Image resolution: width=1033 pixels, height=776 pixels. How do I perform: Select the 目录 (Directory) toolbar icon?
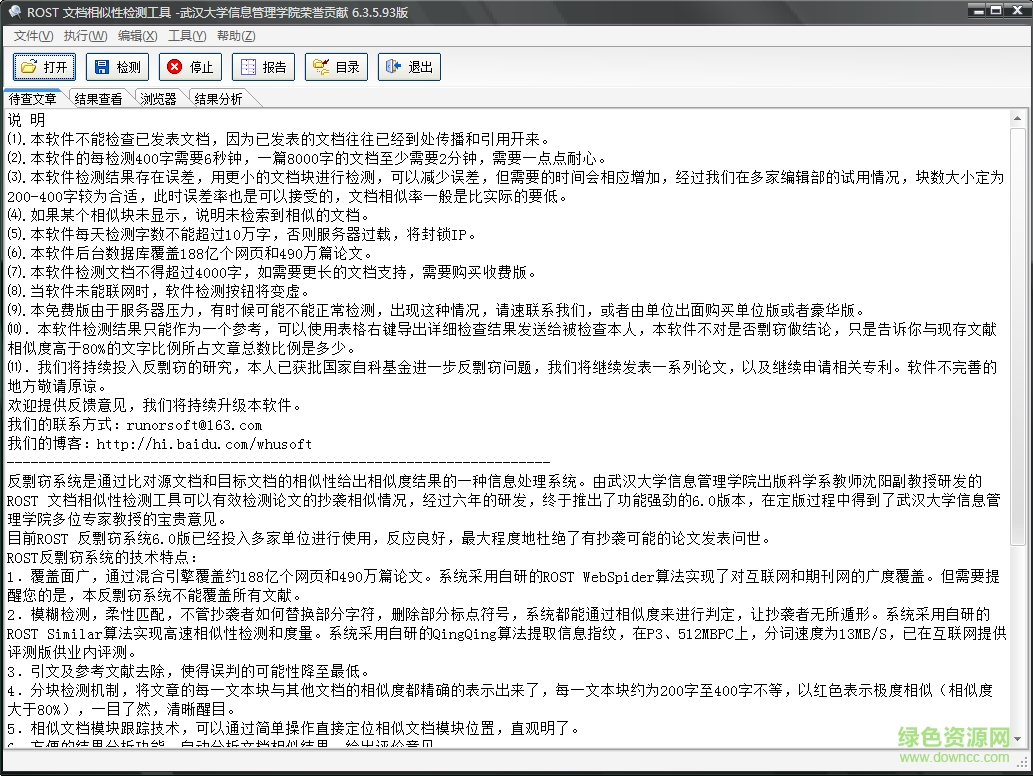pos(335,67)
